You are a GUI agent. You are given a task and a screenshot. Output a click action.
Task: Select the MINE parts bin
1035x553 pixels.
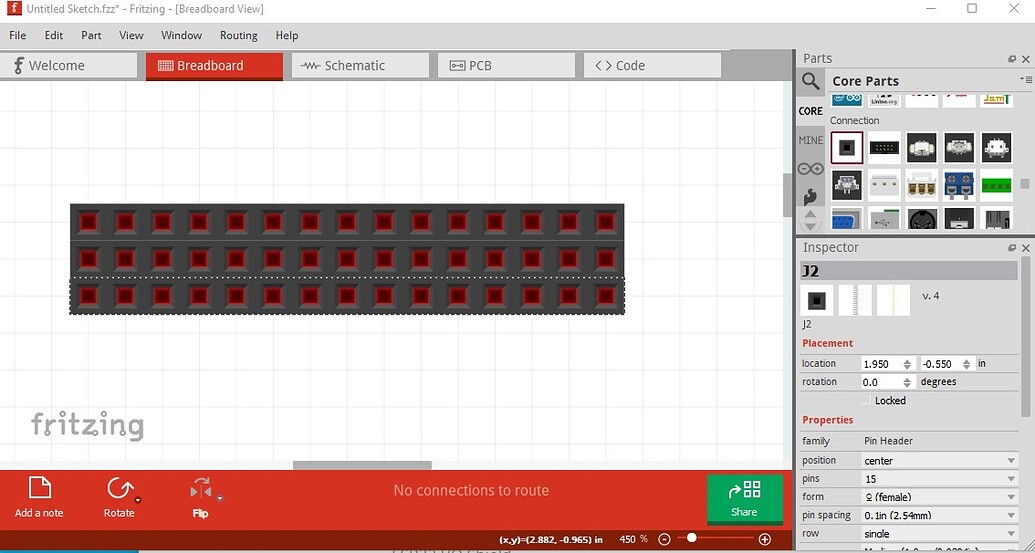pyautogui.click(x=811, y=140)
